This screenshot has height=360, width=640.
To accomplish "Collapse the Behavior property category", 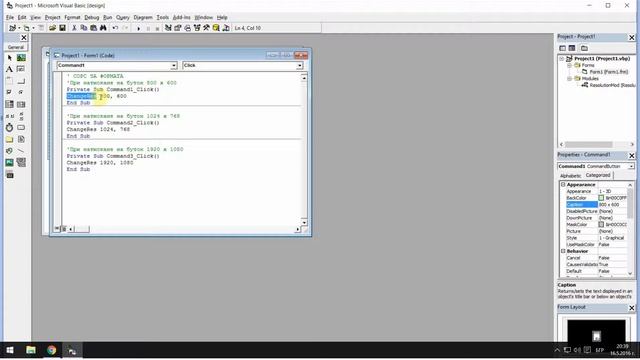I will click(x=563, y=251).
